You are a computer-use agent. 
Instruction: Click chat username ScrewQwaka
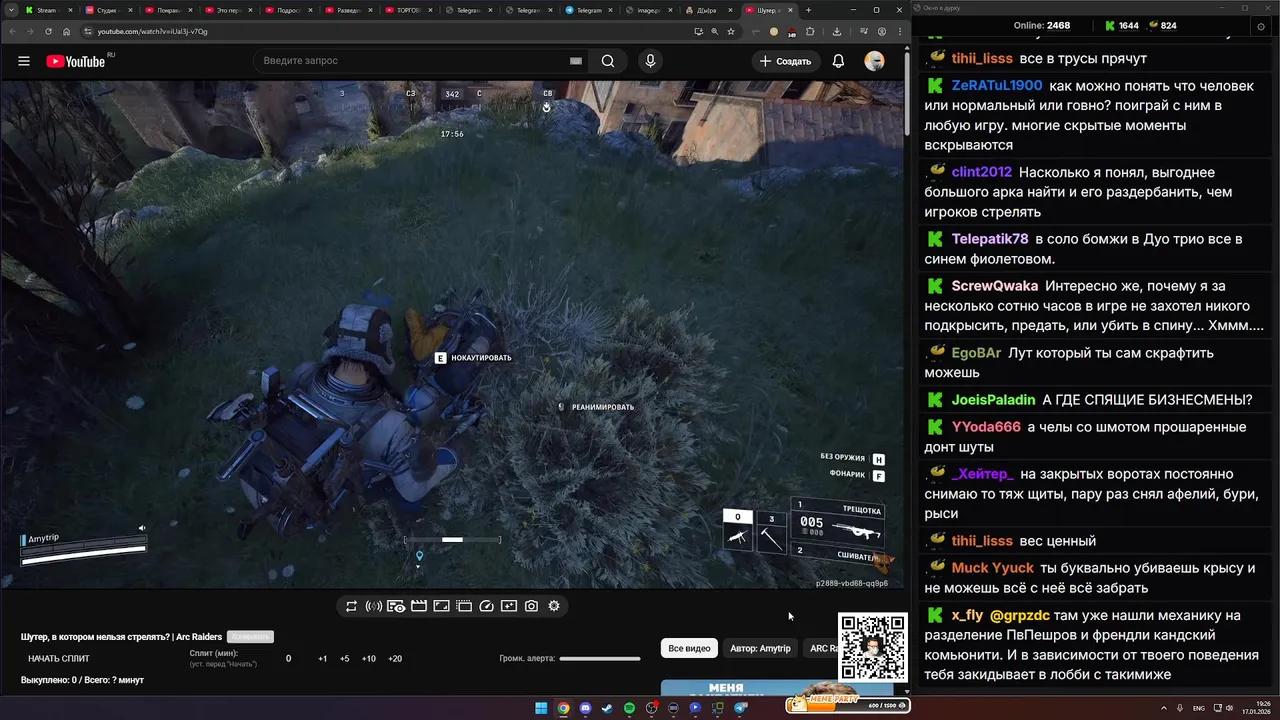pyautogui.click(x=995, y=286)
